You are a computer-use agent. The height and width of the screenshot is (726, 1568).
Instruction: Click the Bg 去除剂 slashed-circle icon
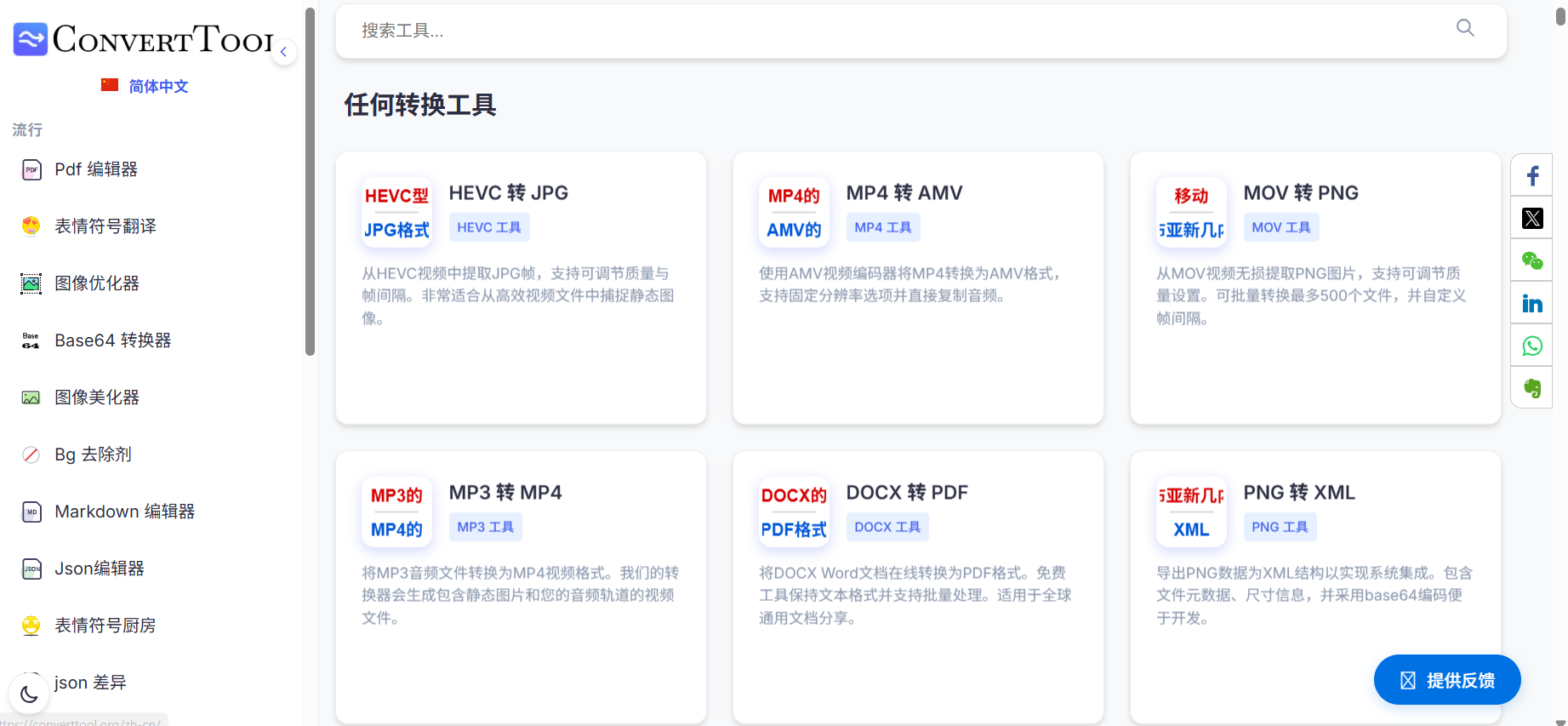[31, 454]
